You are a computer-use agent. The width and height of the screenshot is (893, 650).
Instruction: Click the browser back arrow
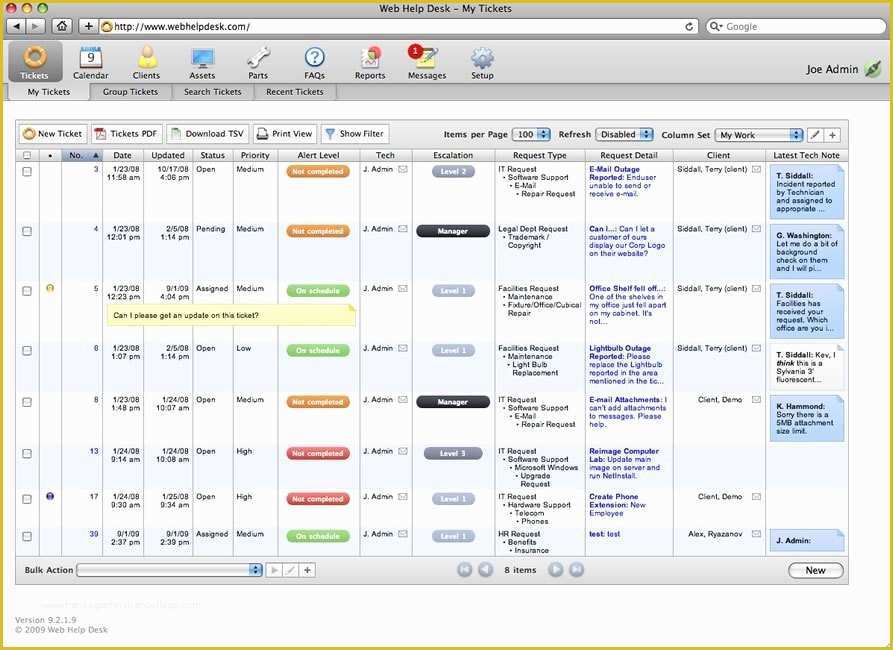coord(17,26)
